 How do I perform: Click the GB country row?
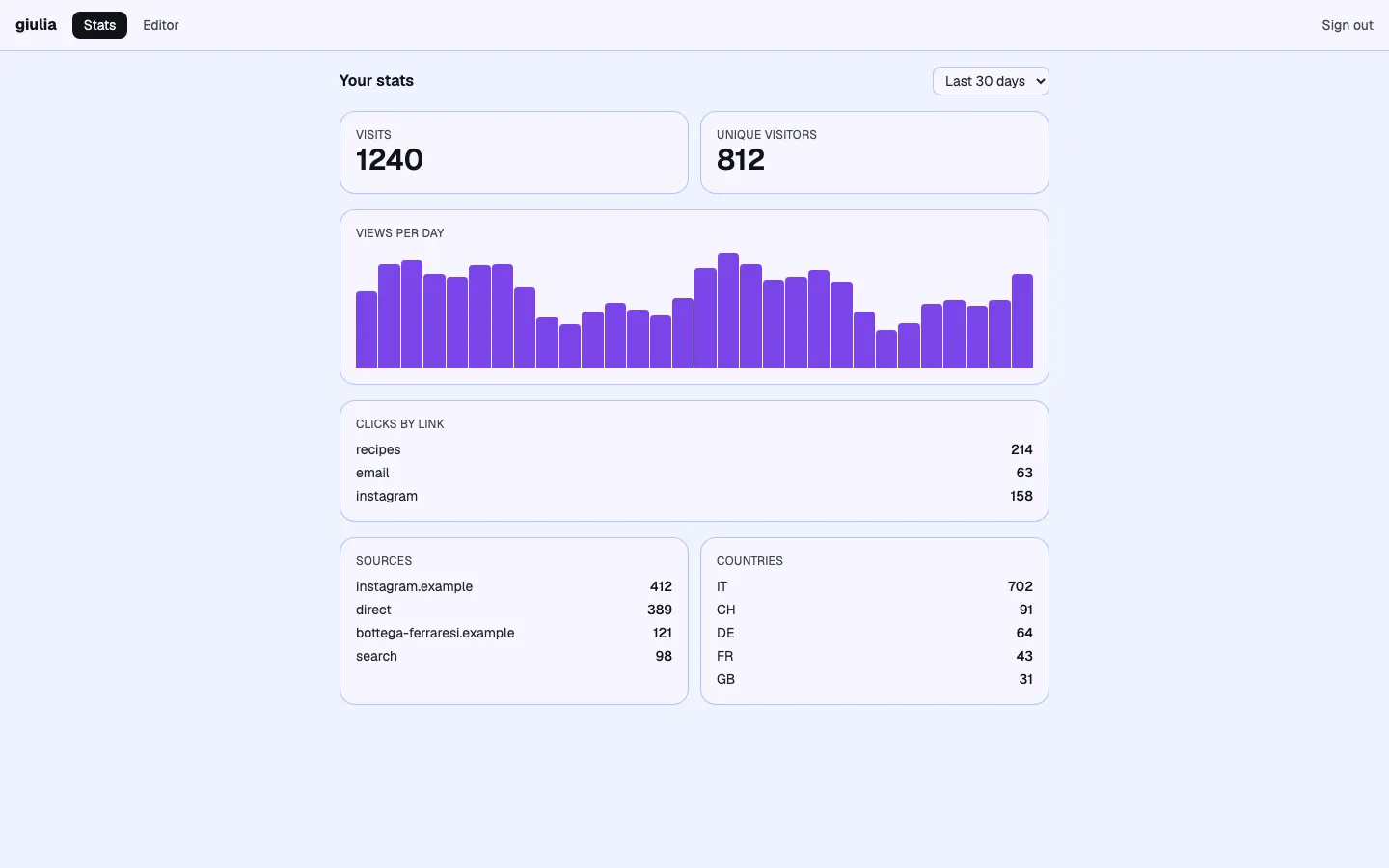coord(875,679)
